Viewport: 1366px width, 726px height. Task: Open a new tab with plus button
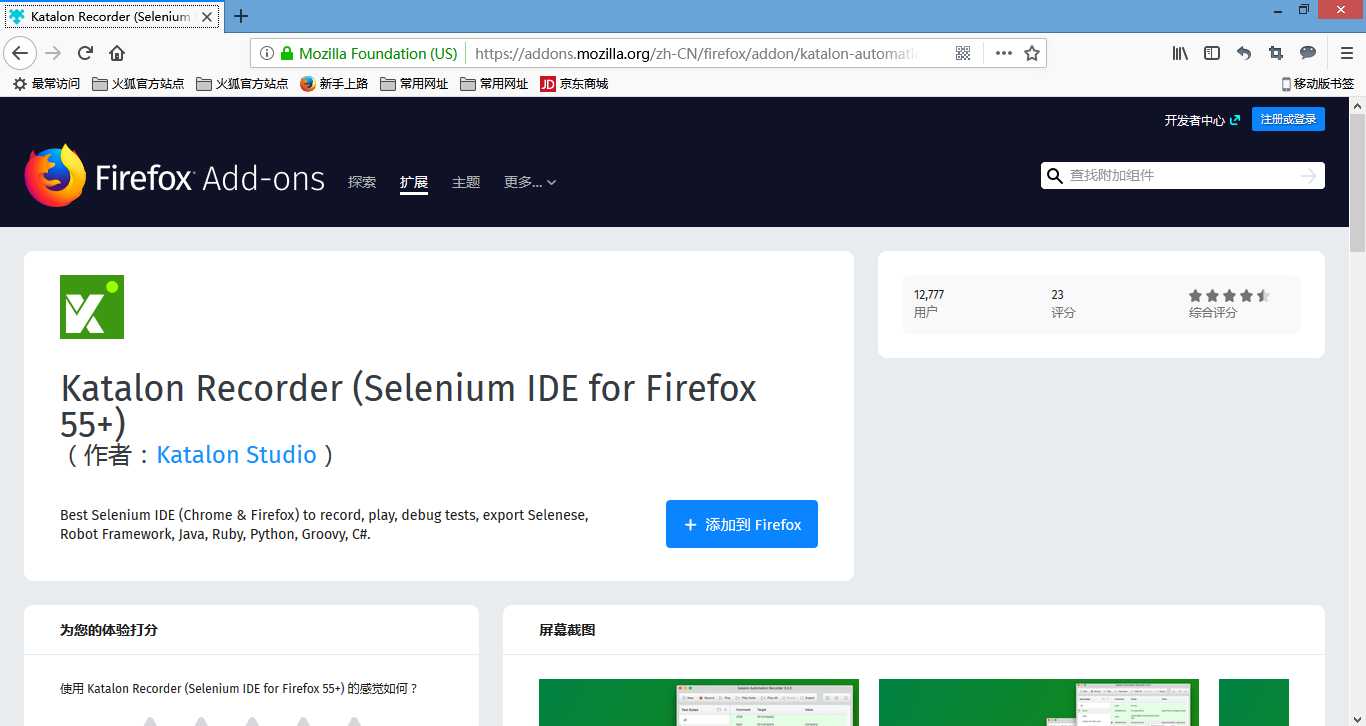[241, 16]
